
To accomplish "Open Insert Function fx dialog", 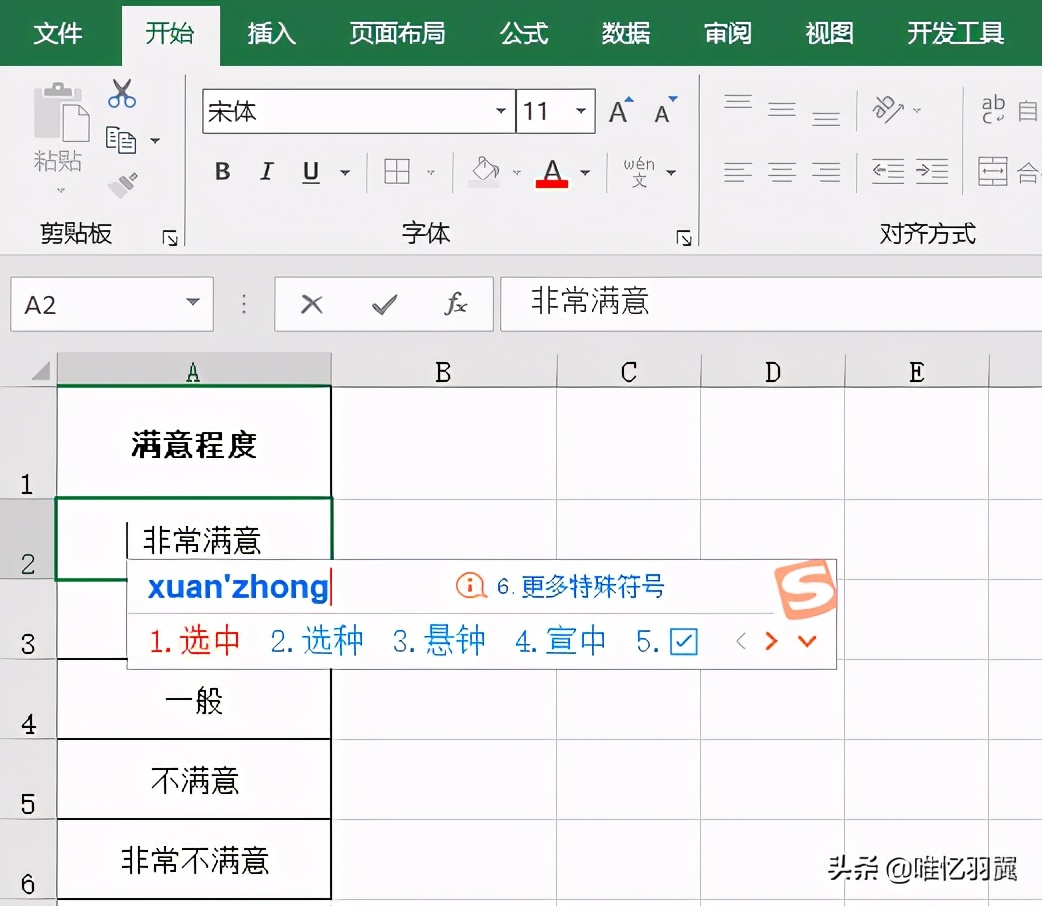I will (x=456, y=304).
